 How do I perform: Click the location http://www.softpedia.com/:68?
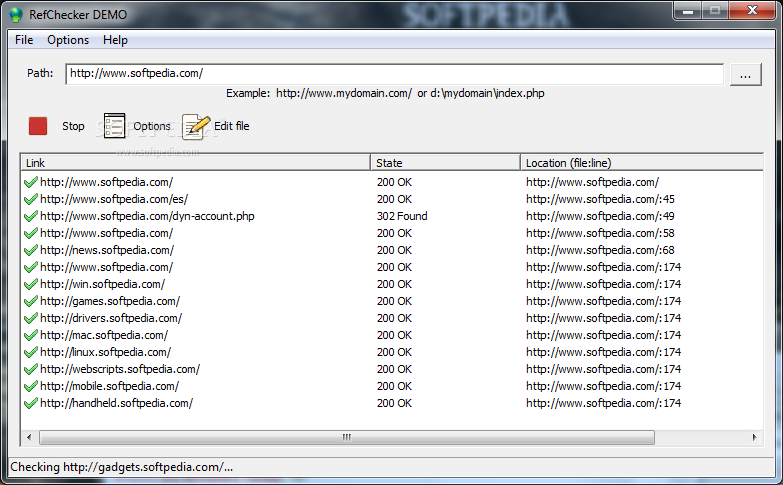[600, 250]
